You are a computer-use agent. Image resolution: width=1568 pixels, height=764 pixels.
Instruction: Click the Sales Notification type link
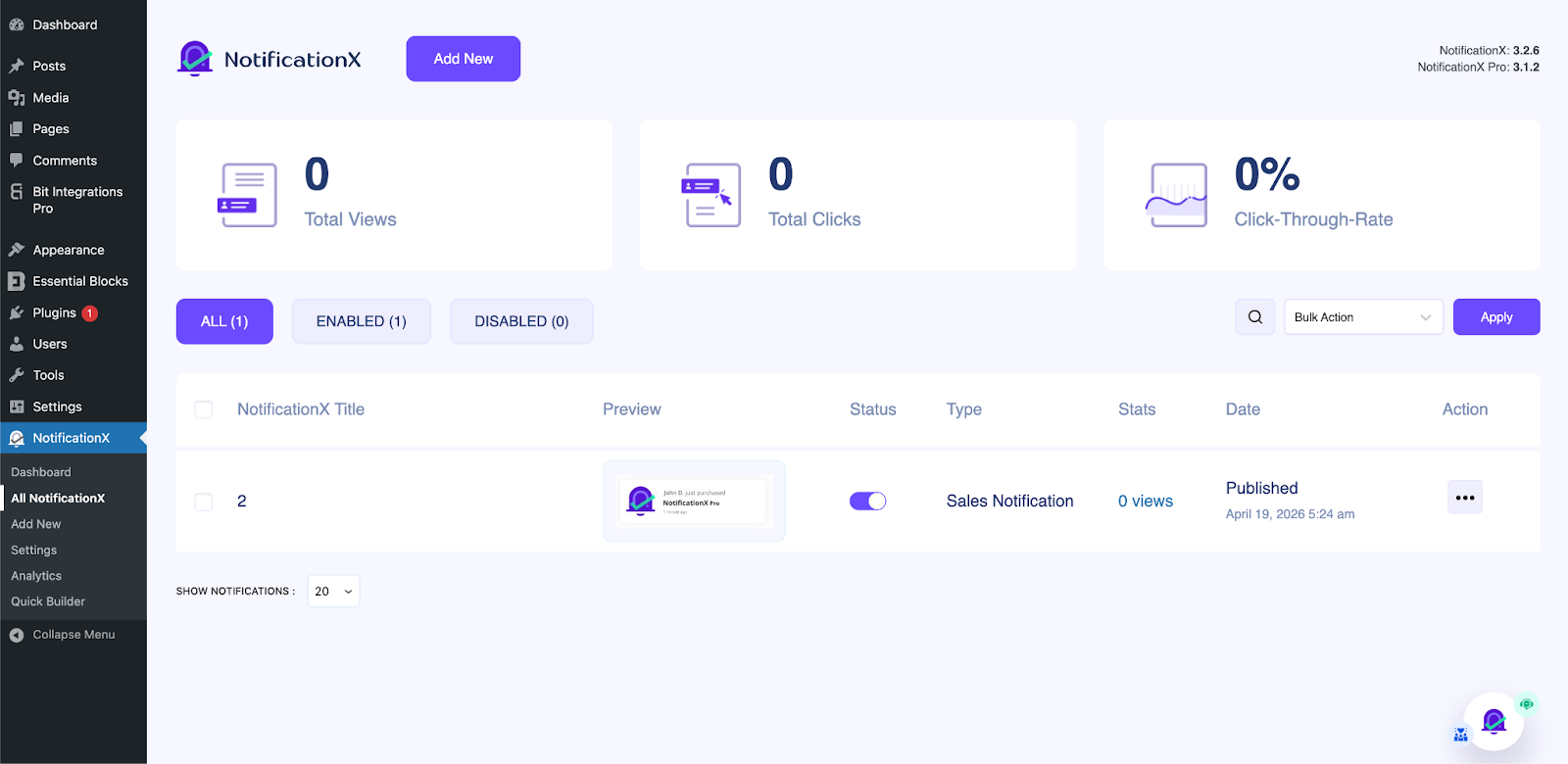pyautogui.click(x=1010, y=501)
